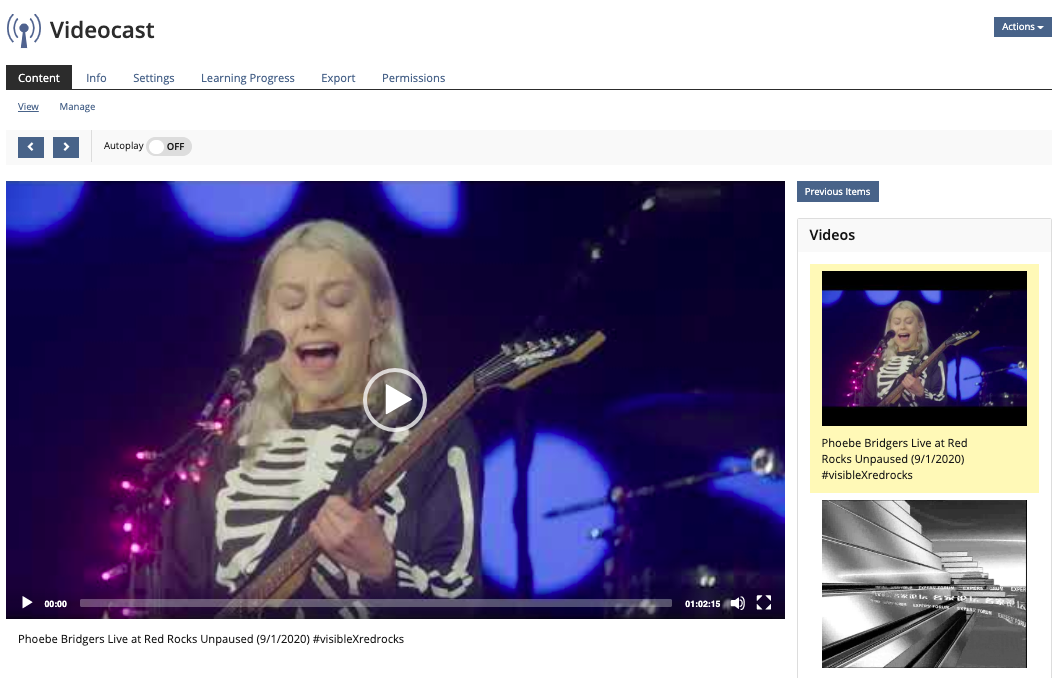Mute the video using the speaker icon
1060x678 pixels.
(738, 603)
